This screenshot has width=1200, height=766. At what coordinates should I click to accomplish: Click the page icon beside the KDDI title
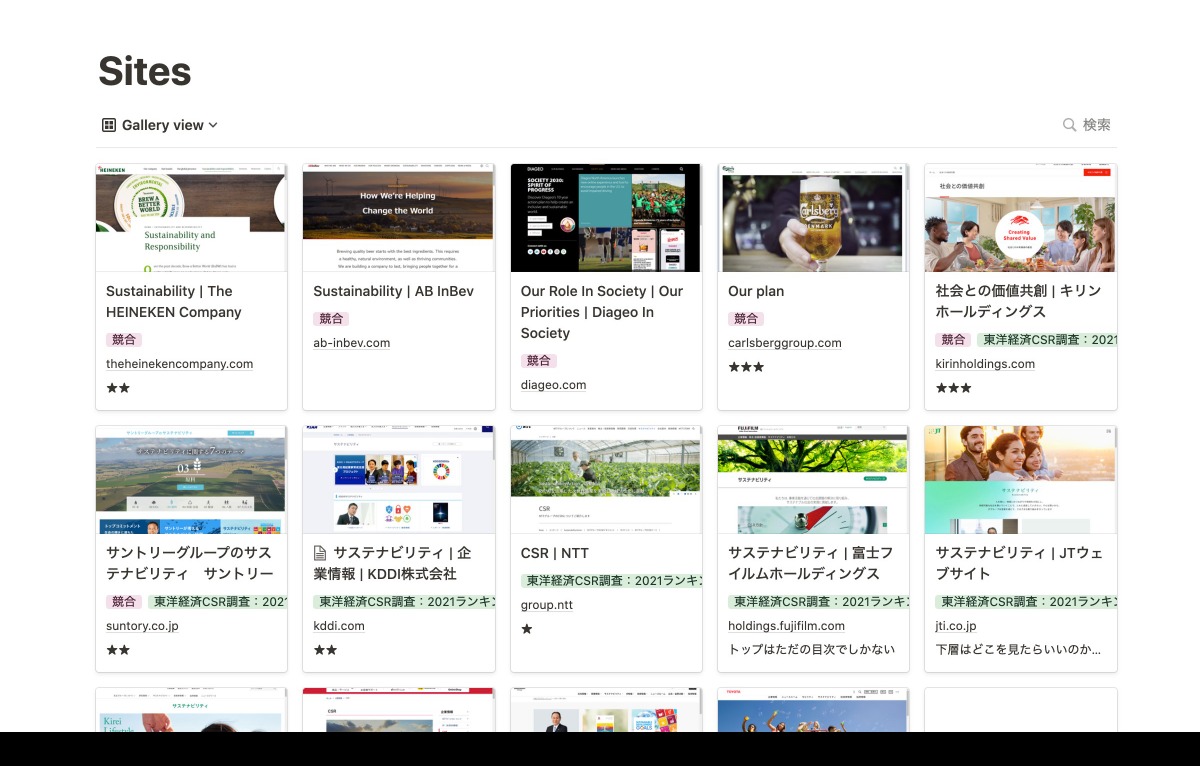(x=320, y=553)
